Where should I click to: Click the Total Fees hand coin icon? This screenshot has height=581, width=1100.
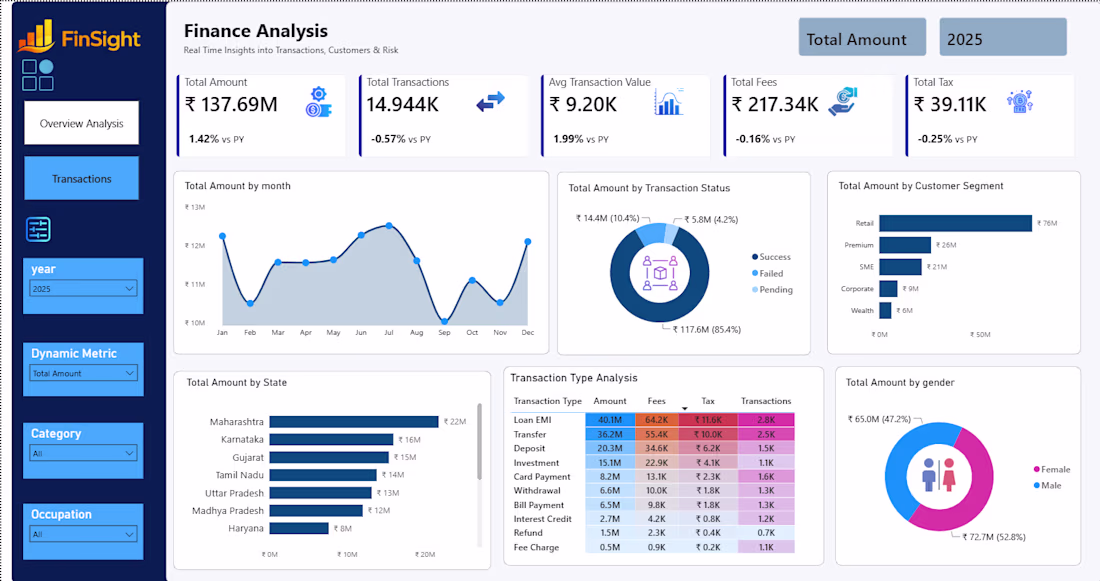tap(843, 101)
